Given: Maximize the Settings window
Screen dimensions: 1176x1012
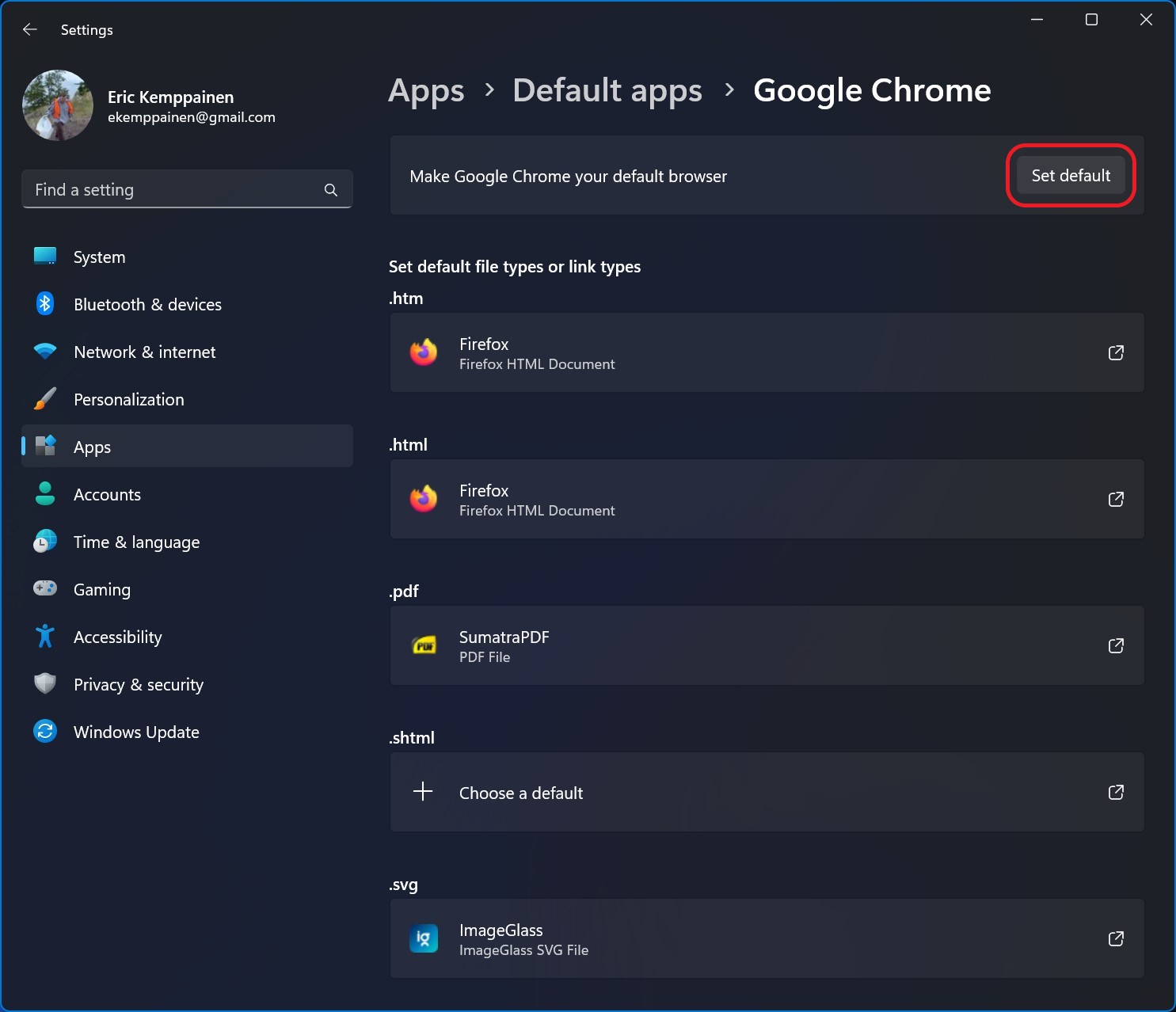Looking at the screenshot, I should (1091, 20).
